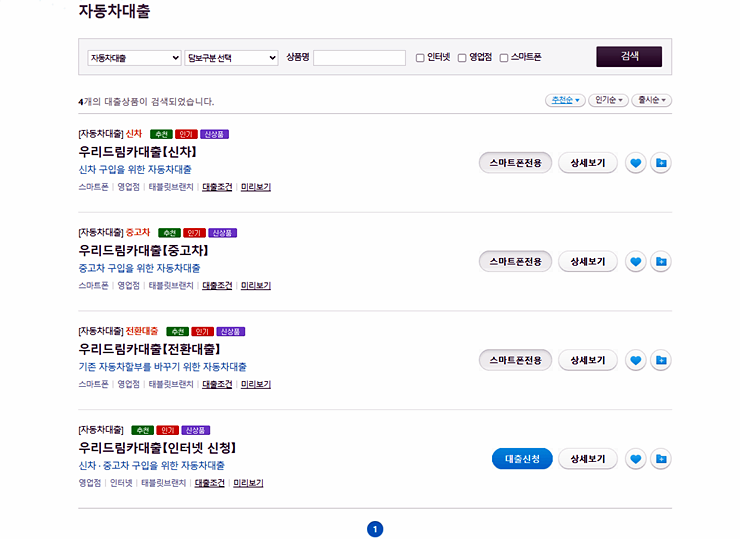Click folder icon for 우리드림카대출[인터넷 신청]
The image size is (740, 539).
pos(661,459)
